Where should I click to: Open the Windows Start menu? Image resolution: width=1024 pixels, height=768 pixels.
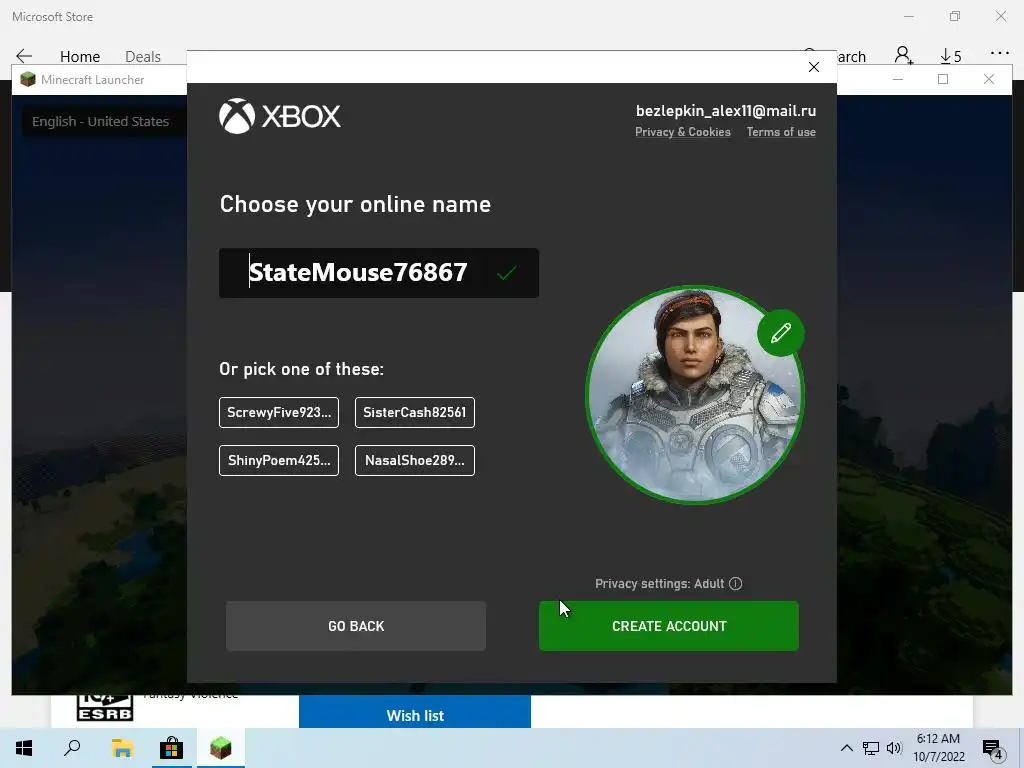pyautogui.click(x=24, y=748)
